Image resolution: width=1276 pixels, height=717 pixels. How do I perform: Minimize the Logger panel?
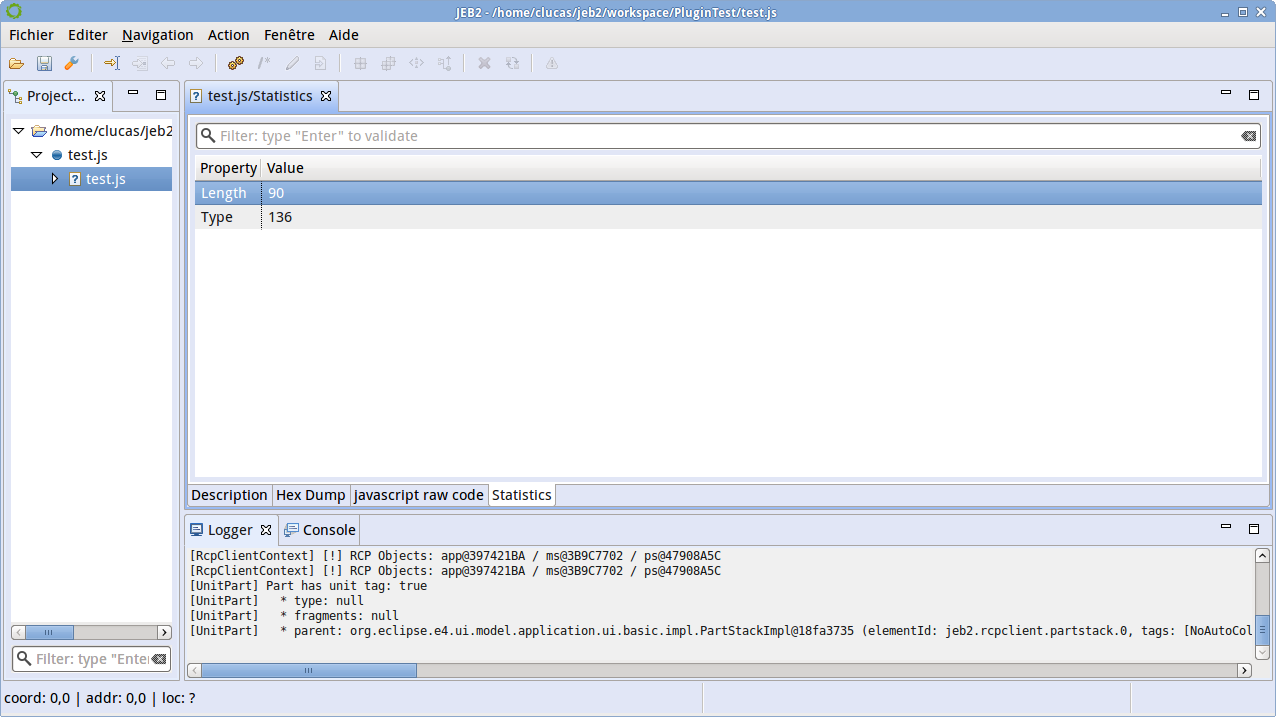[1226, 527]
